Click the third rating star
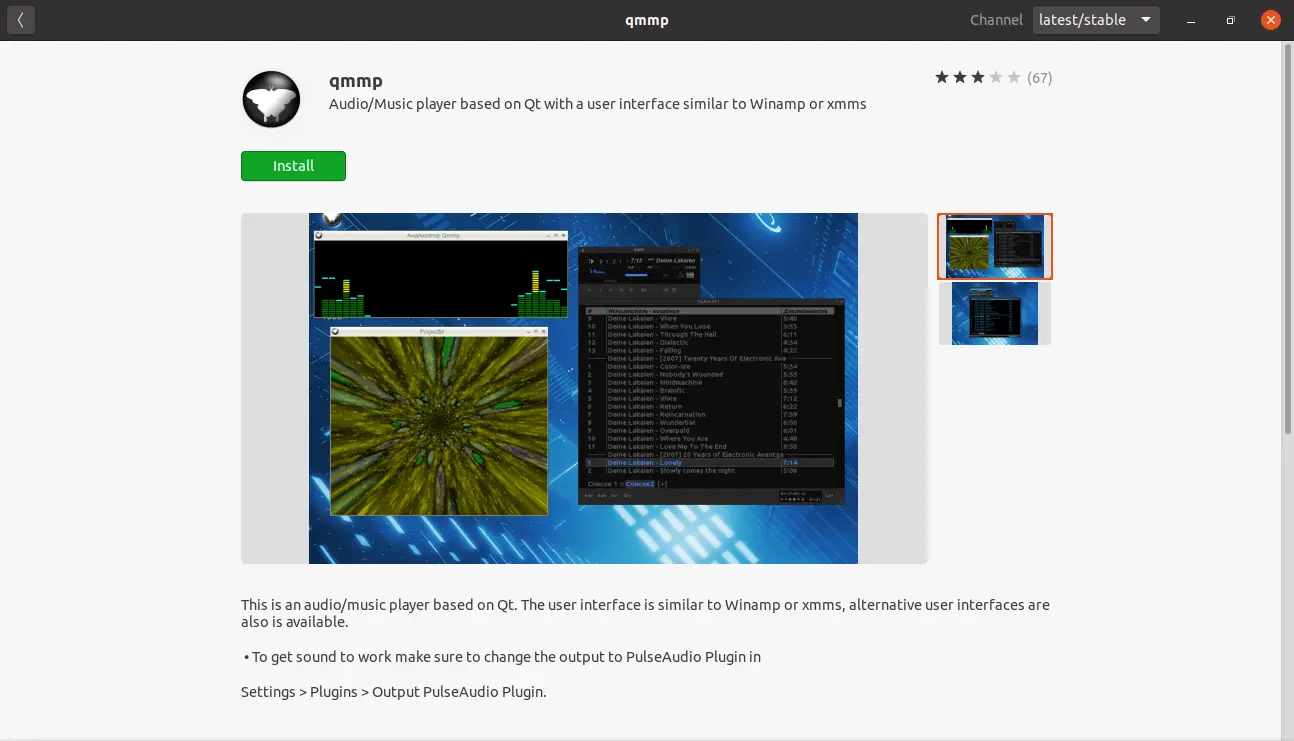This screenshot has height=741, width=1294. (x=978, y=77)
